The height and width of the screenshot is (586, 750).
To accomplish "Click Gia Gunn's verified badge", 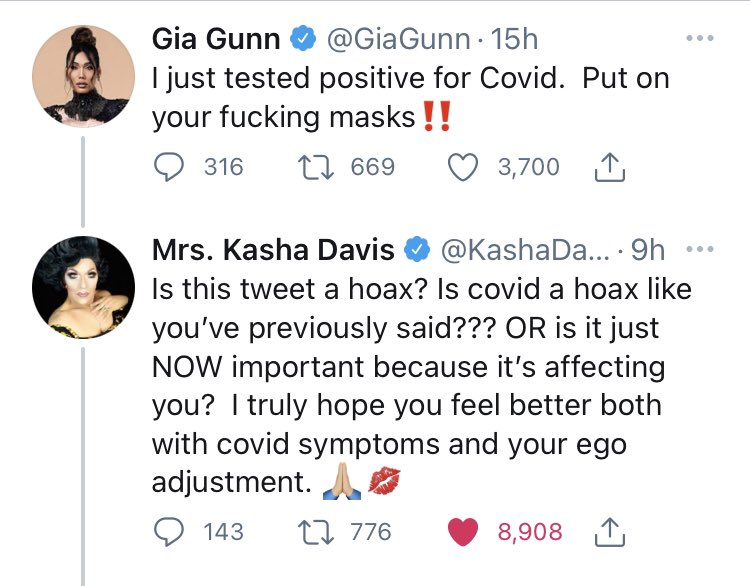I will (x=303, y=39).
